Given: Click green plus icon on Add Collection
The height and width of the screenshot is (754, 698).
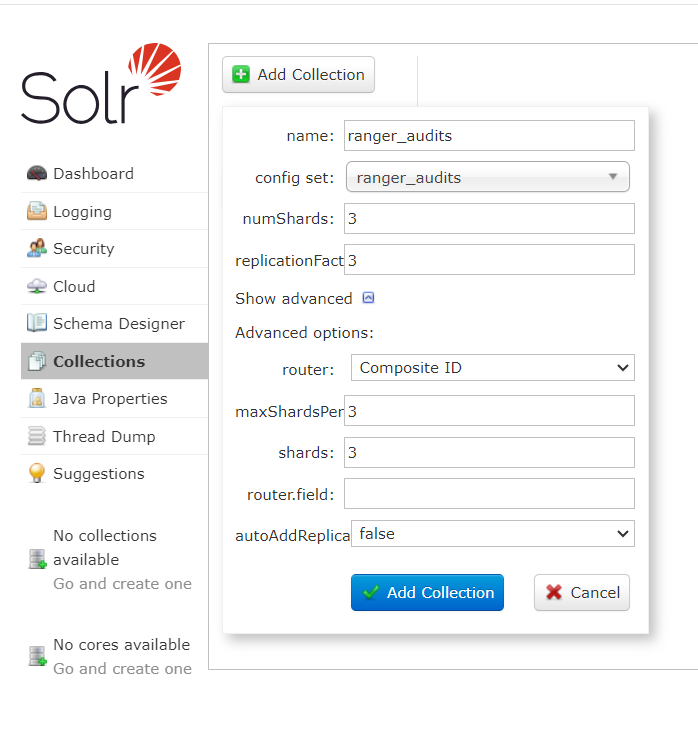Looking at the screenshot, I should click(x=241, y=75).
